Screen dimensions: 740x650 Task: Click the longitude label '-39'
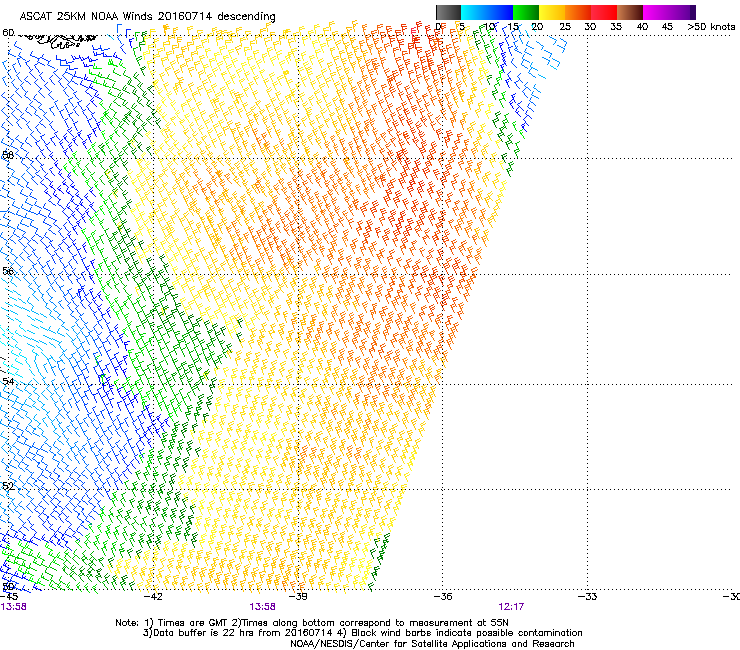click(298, 596)
